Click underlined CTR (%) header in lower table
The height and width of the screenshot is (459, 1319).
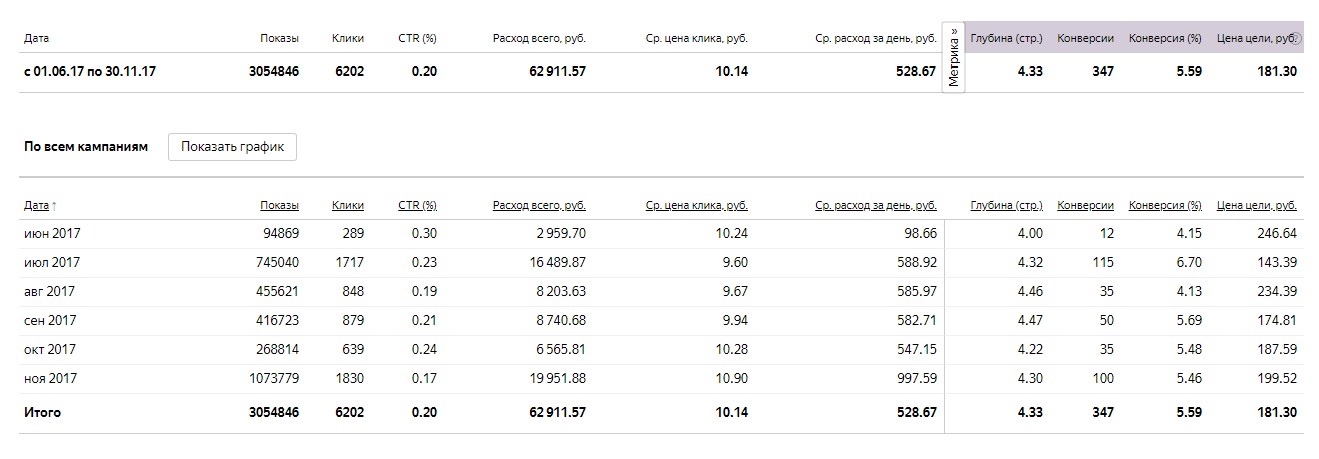pos(417,205)
